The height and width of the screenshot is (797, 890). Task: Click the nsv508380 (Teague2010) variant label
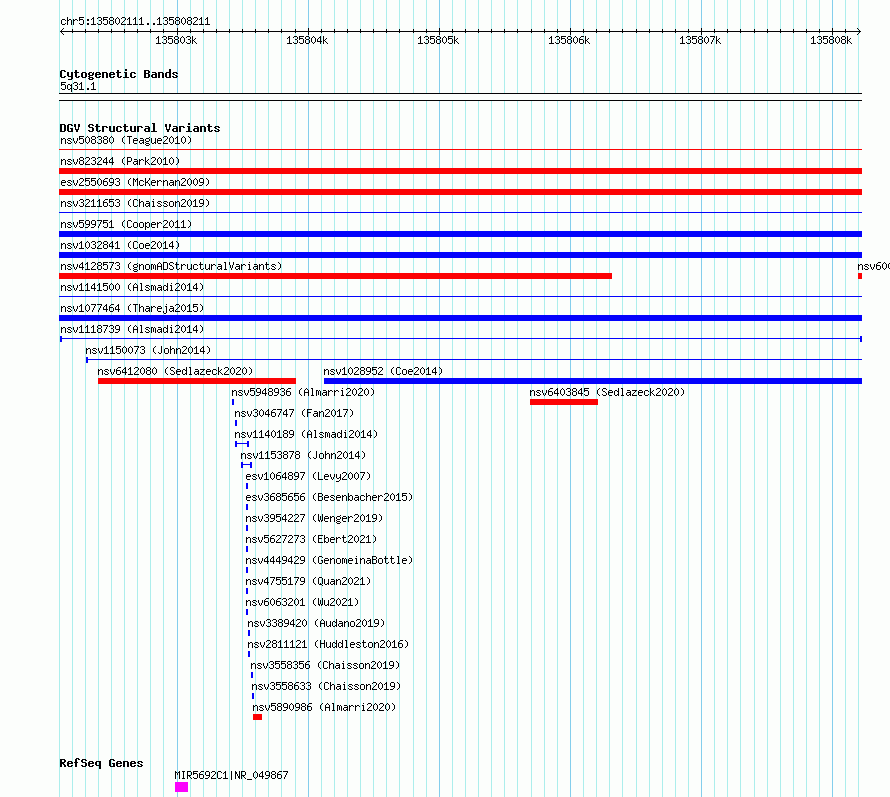point(126,140)
